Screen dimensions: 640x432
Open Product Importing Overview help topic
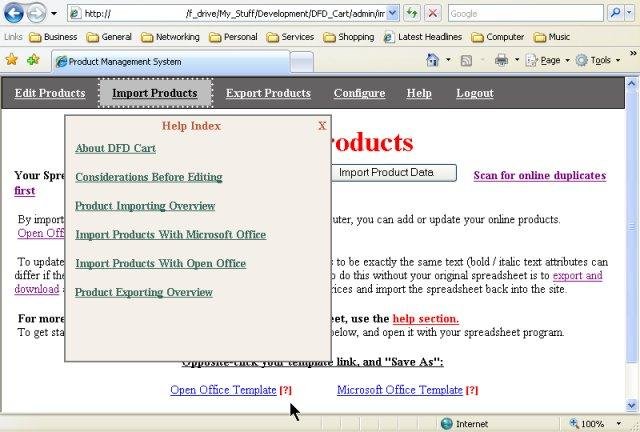[145, 206]
